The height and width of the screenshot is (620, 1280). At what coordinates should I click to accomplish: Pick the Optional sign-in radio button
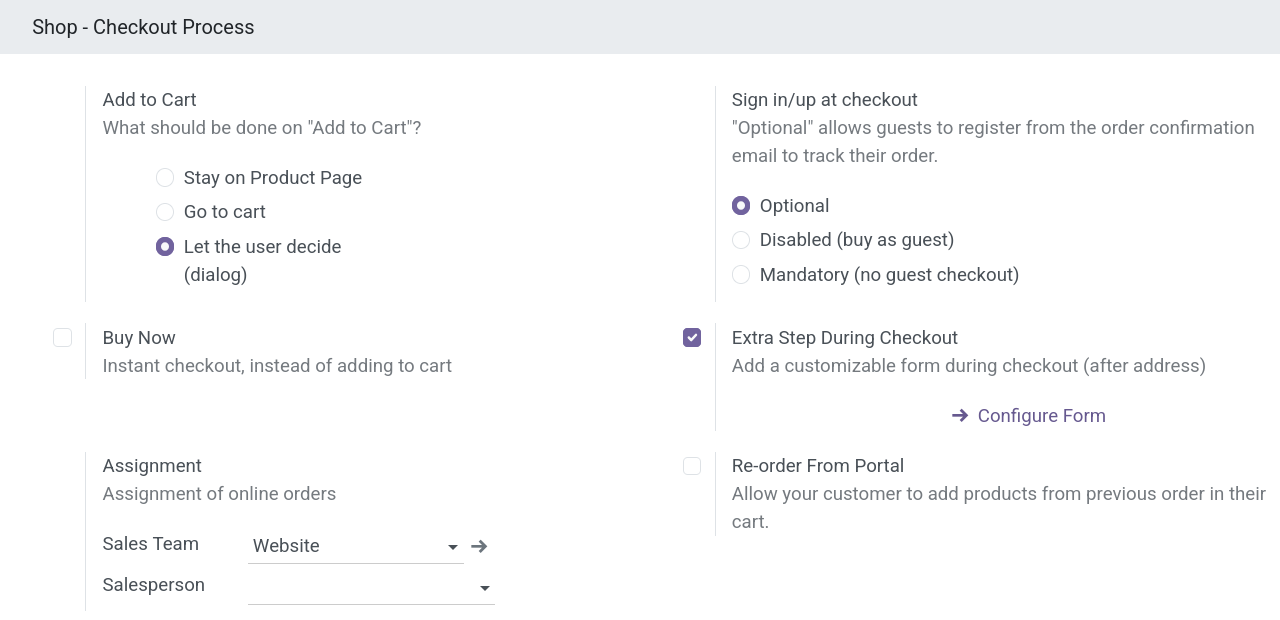(741, 206)
